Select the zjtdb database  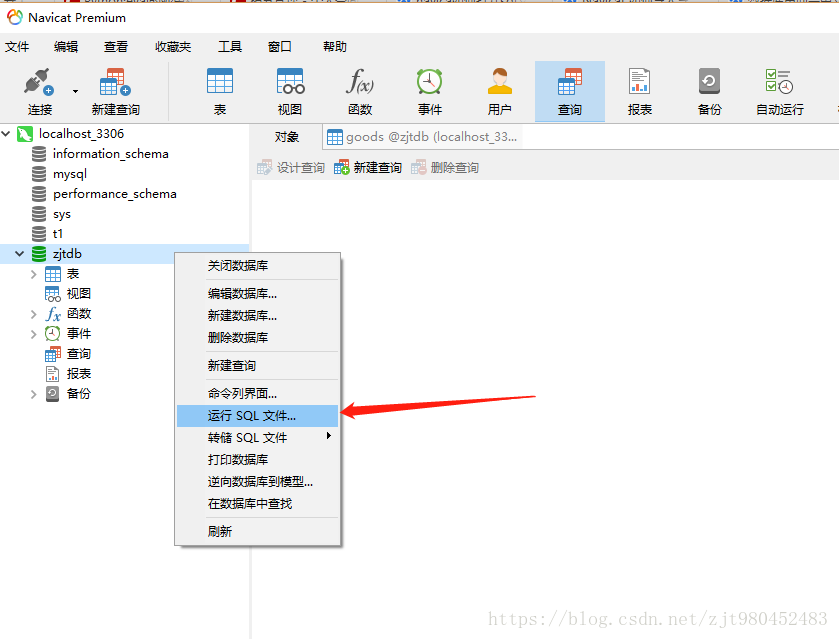(x=67, y=254)
